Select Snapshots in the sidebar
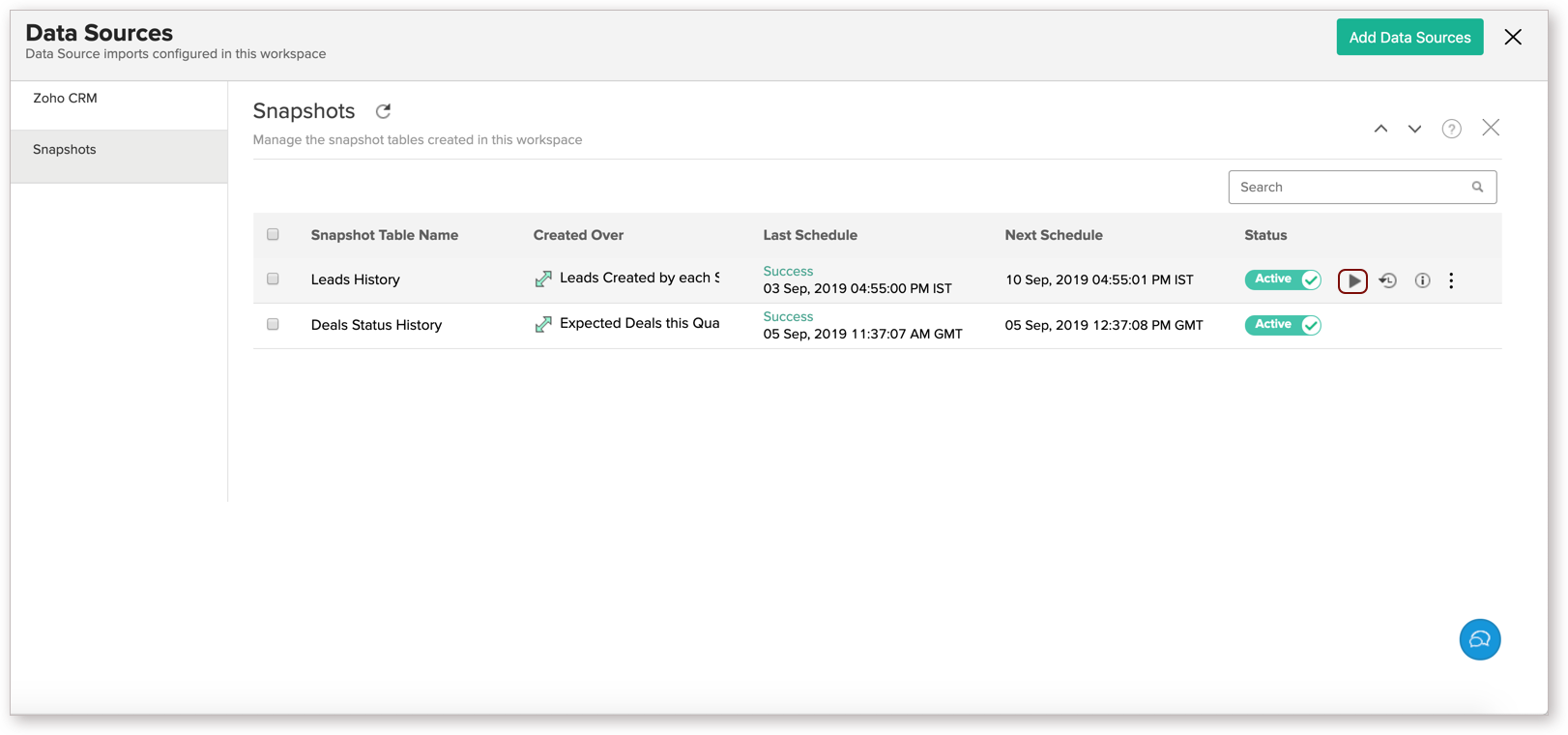 click(65, 150)
